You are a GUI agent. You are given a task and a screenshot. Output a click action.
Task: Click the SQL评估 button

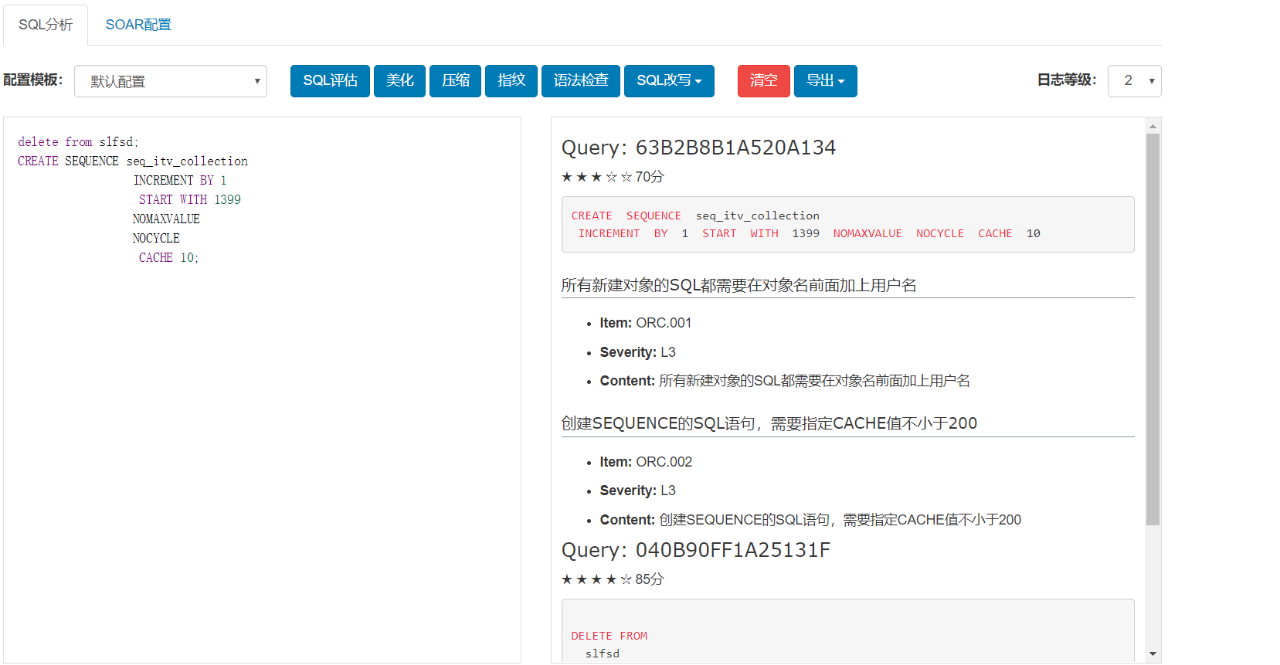(x=330, y=81)
